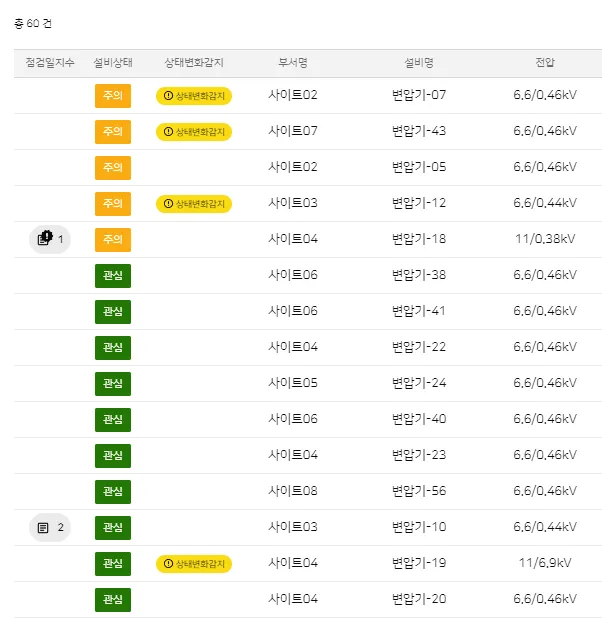602x621 pixels.
Task: Select the 주의 status badge for 변압기-05
Action: coord(113,168)
